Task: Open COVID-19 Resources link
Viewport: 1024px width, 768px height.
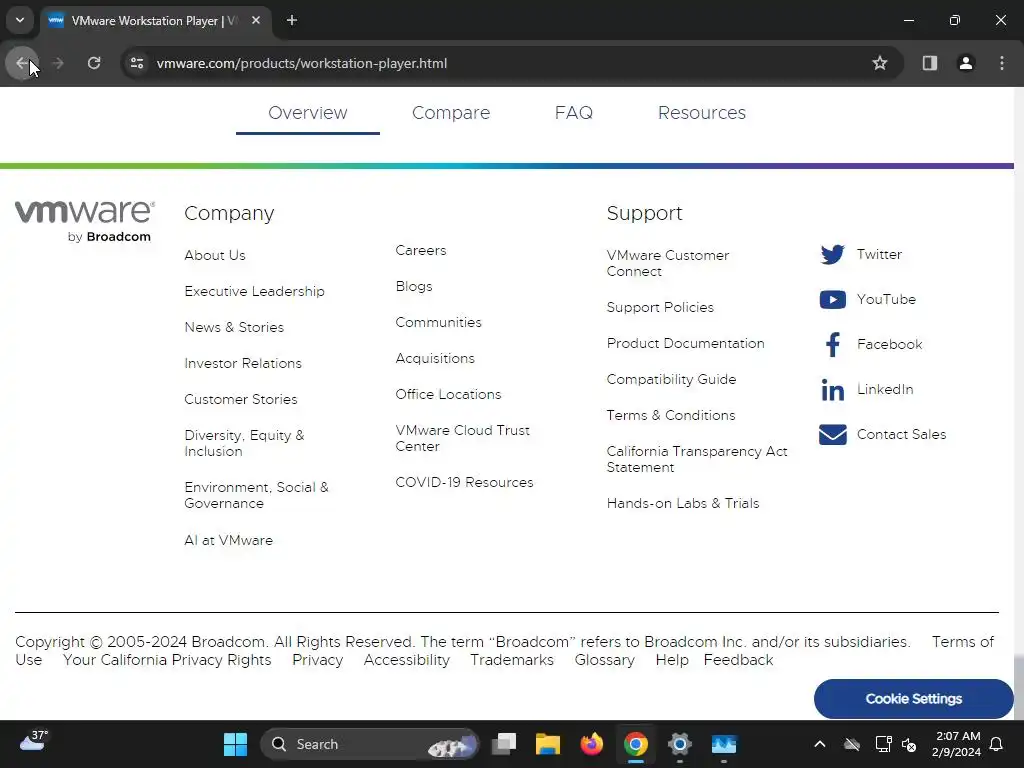Action: coord(464,482)
